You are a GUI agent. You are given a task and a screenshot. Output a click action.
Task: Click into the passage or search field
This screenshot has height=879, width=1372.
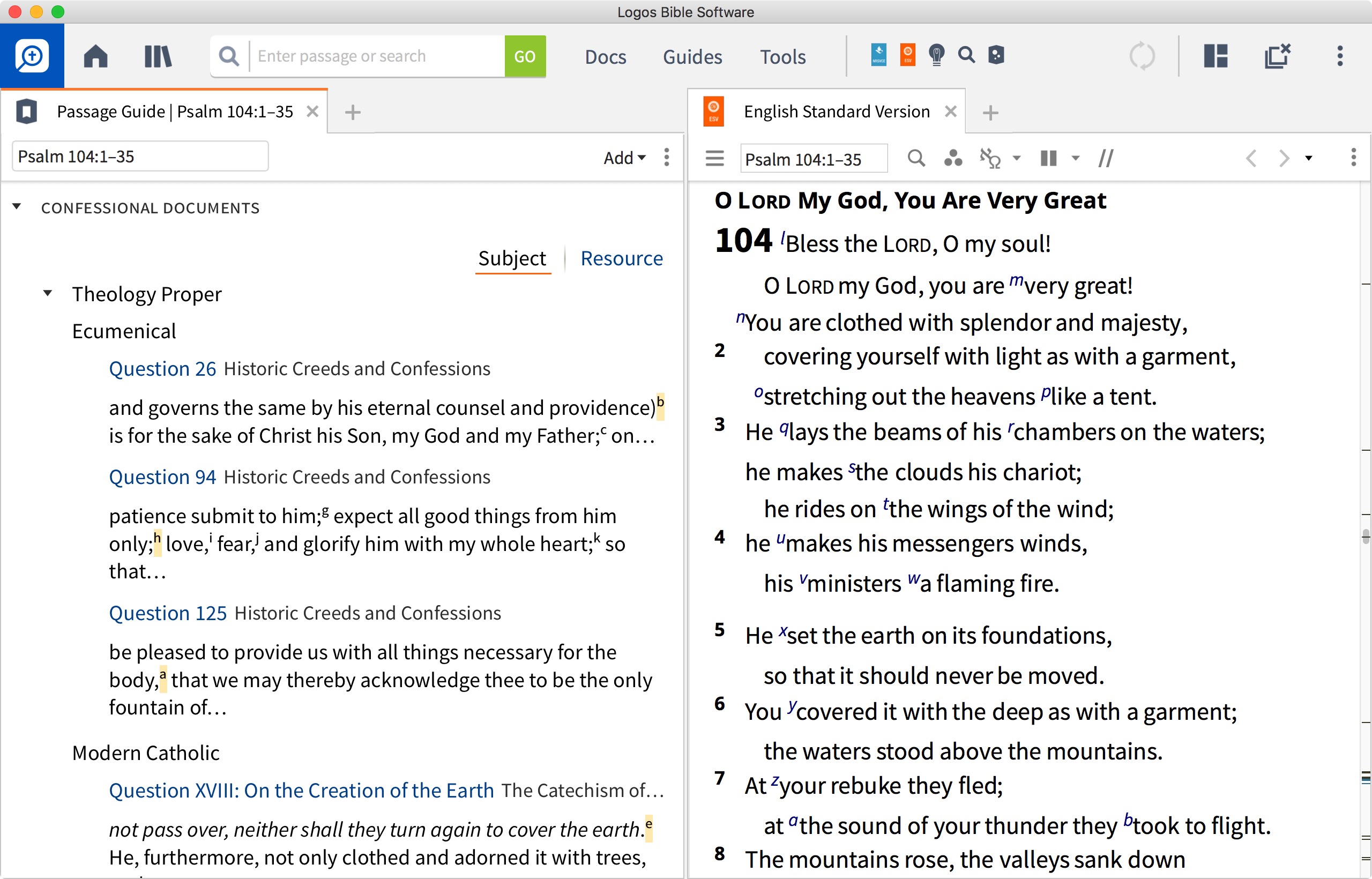coord(377,56)
